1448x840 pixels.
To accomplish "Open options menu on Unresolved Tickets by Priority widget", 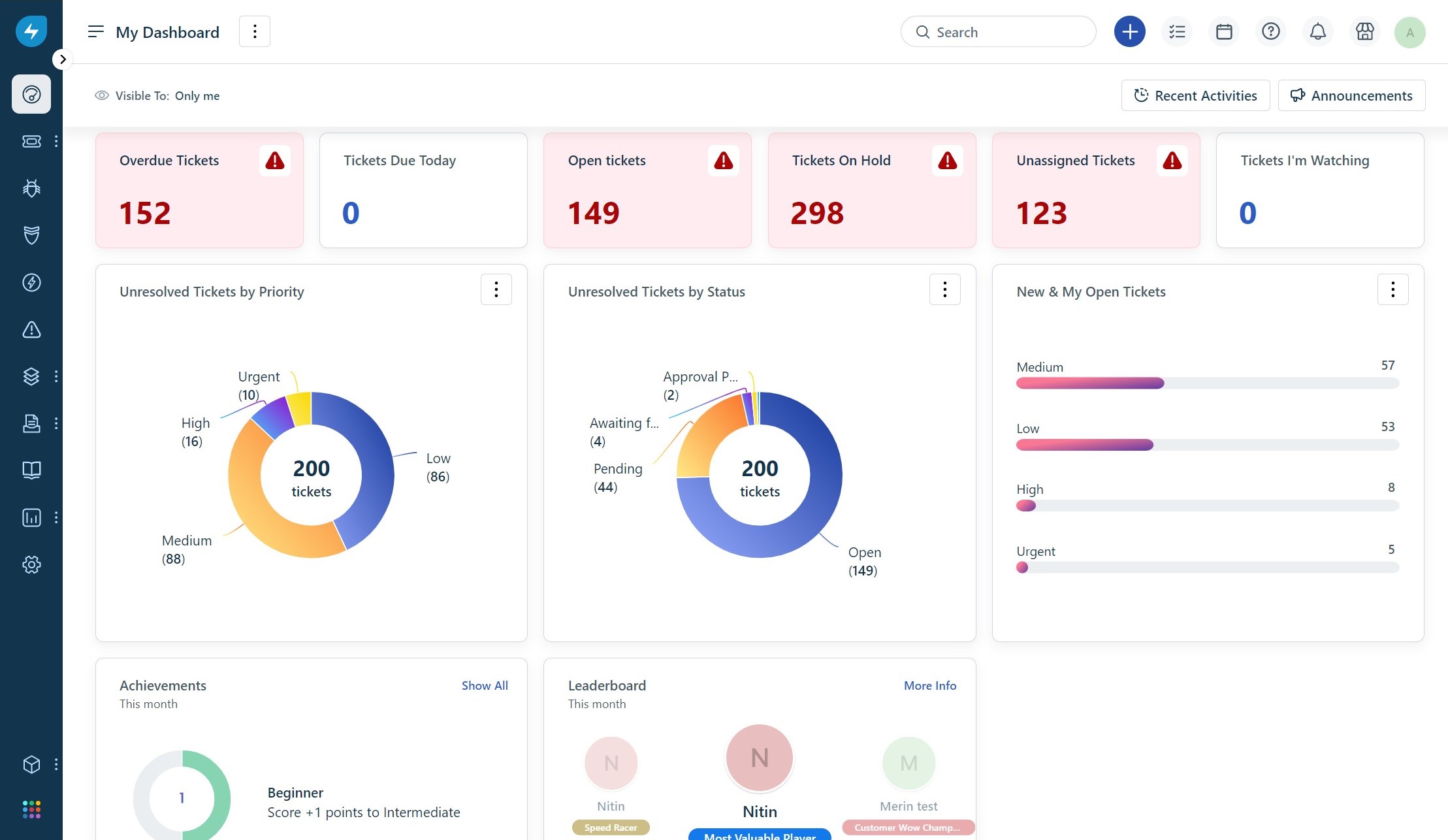I will point(496,289).
